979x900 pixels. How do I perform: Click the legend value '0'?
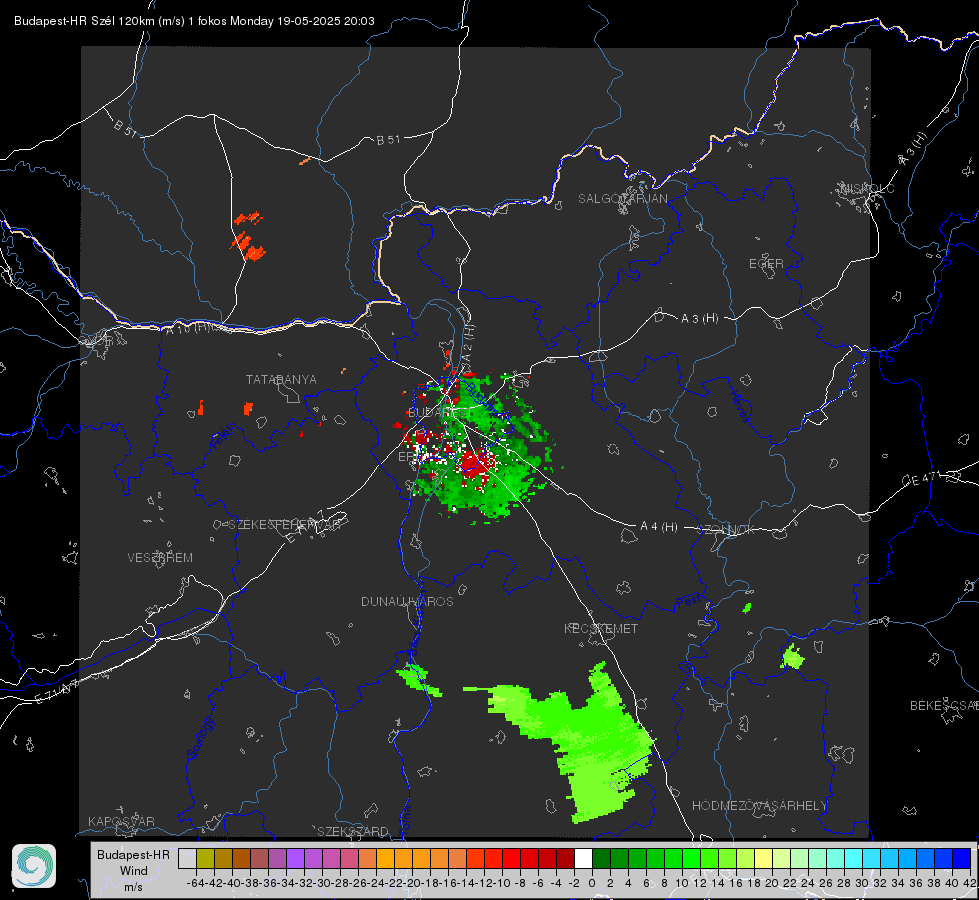point(592,883)
